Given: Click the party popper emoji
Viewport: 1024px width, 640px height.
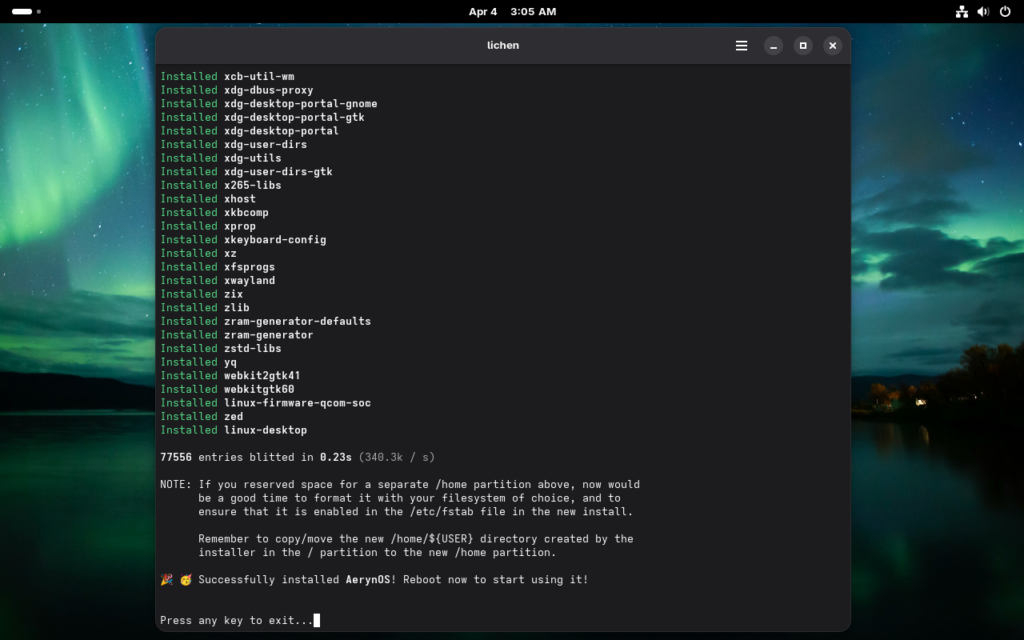Looking at the screenshot, I should (167, 580).
